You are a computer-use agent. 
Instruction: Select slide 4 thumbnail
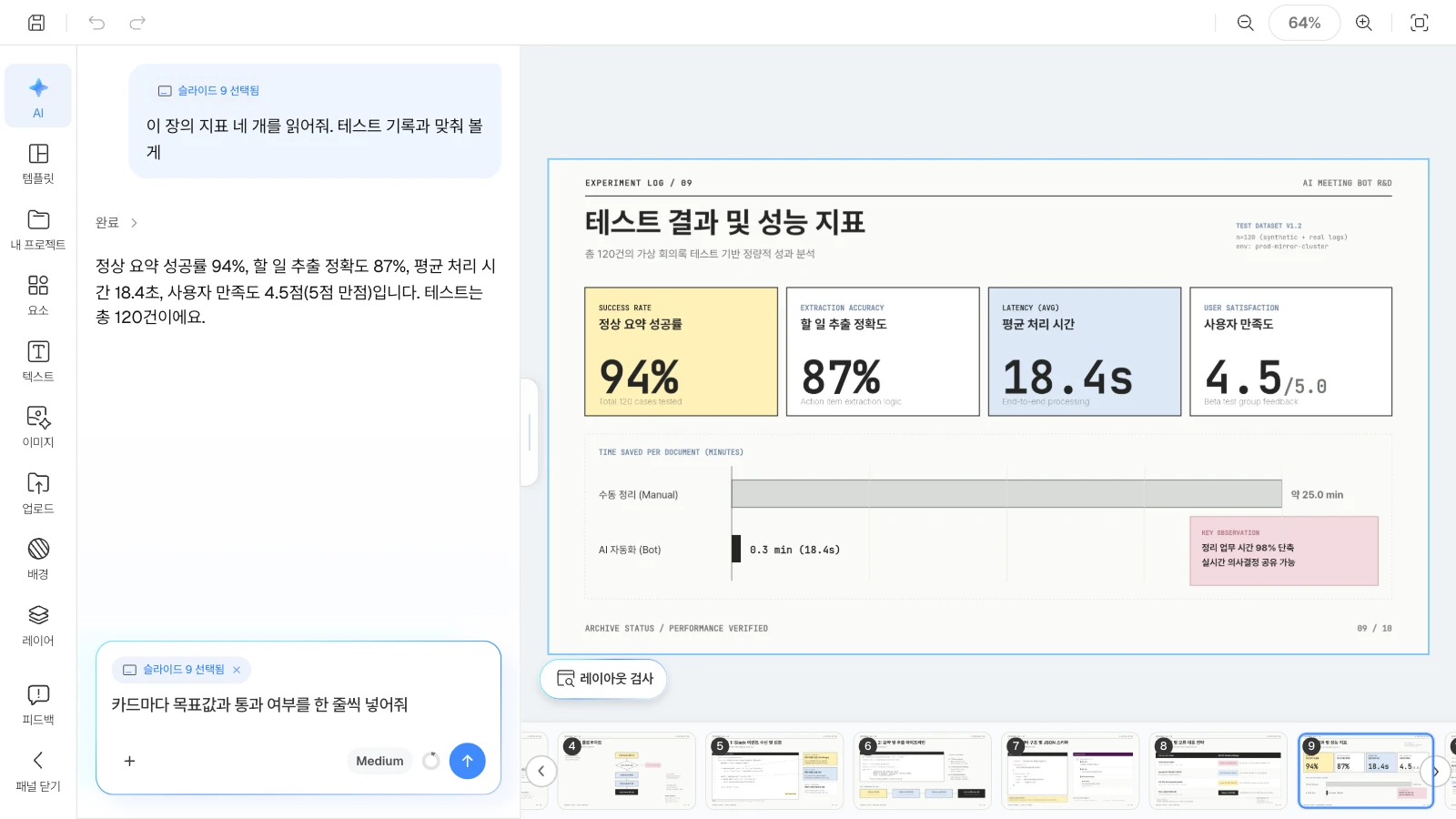pos(627,771)
